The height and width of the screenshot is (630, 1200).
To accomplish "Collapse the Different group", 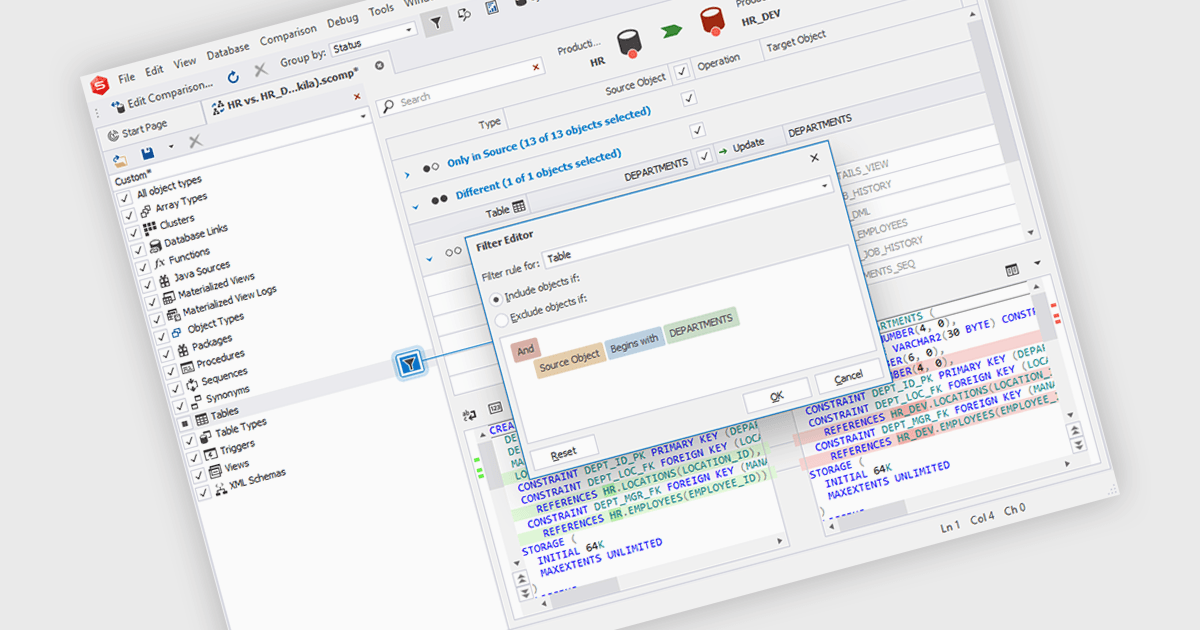I will [416, 206].
